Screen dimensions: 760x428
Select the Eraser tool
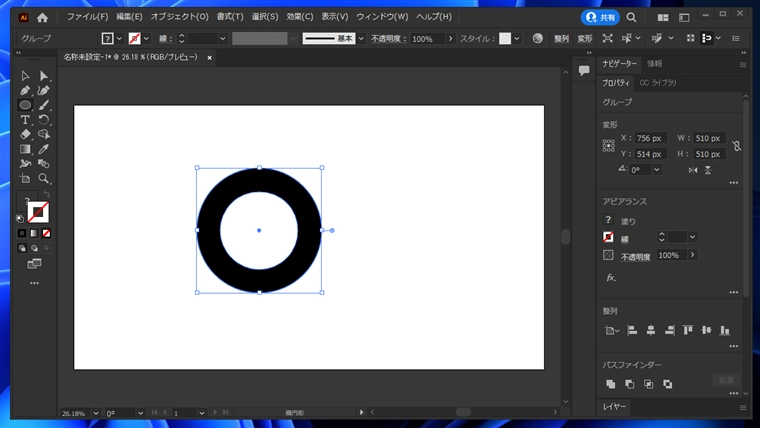click(x=25, y=134)
